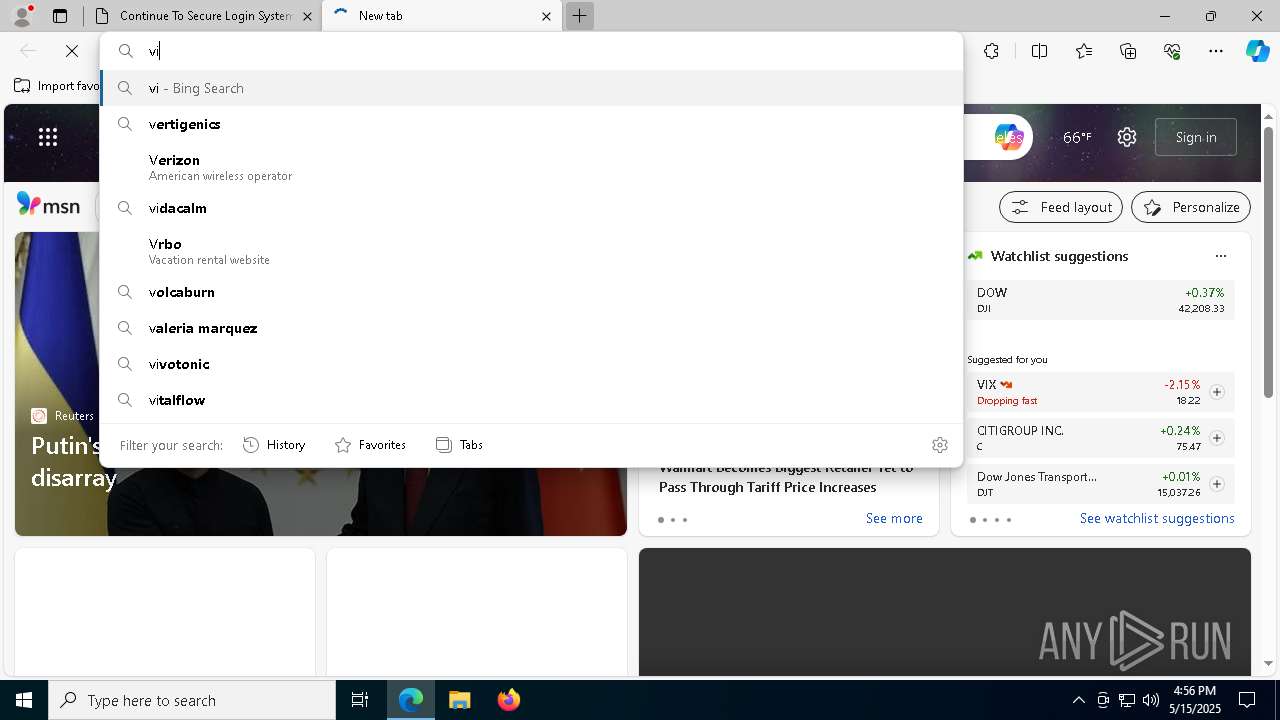Open the MSN apps grid icon

(x=48, y=137)
